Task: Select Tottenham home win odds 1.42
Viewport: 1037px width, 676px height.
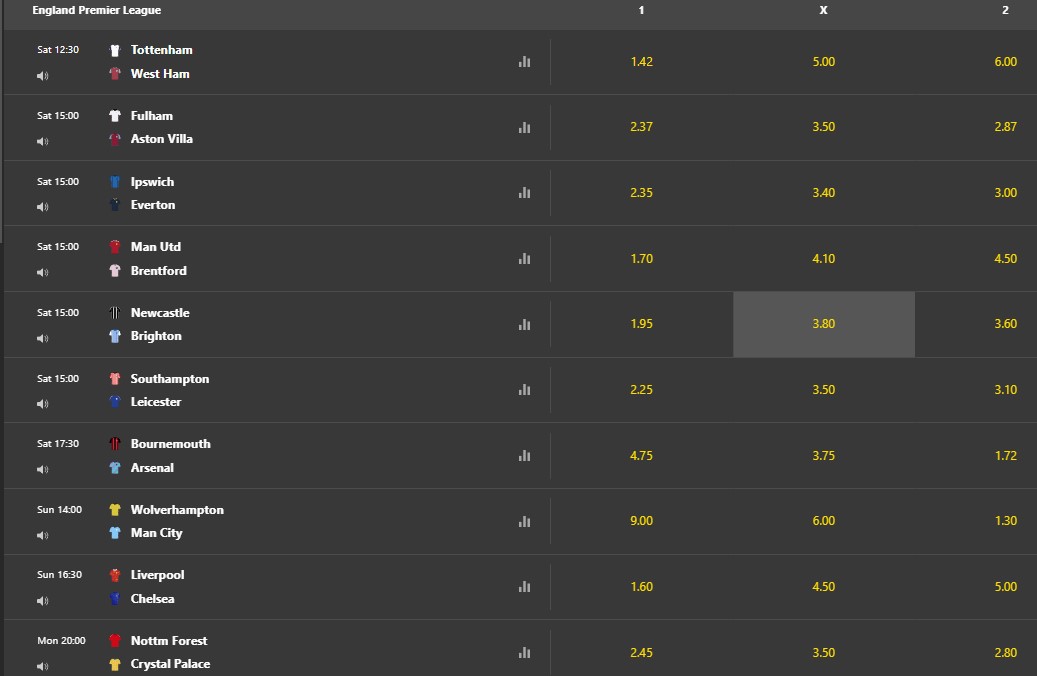Action: click(642, 62)
